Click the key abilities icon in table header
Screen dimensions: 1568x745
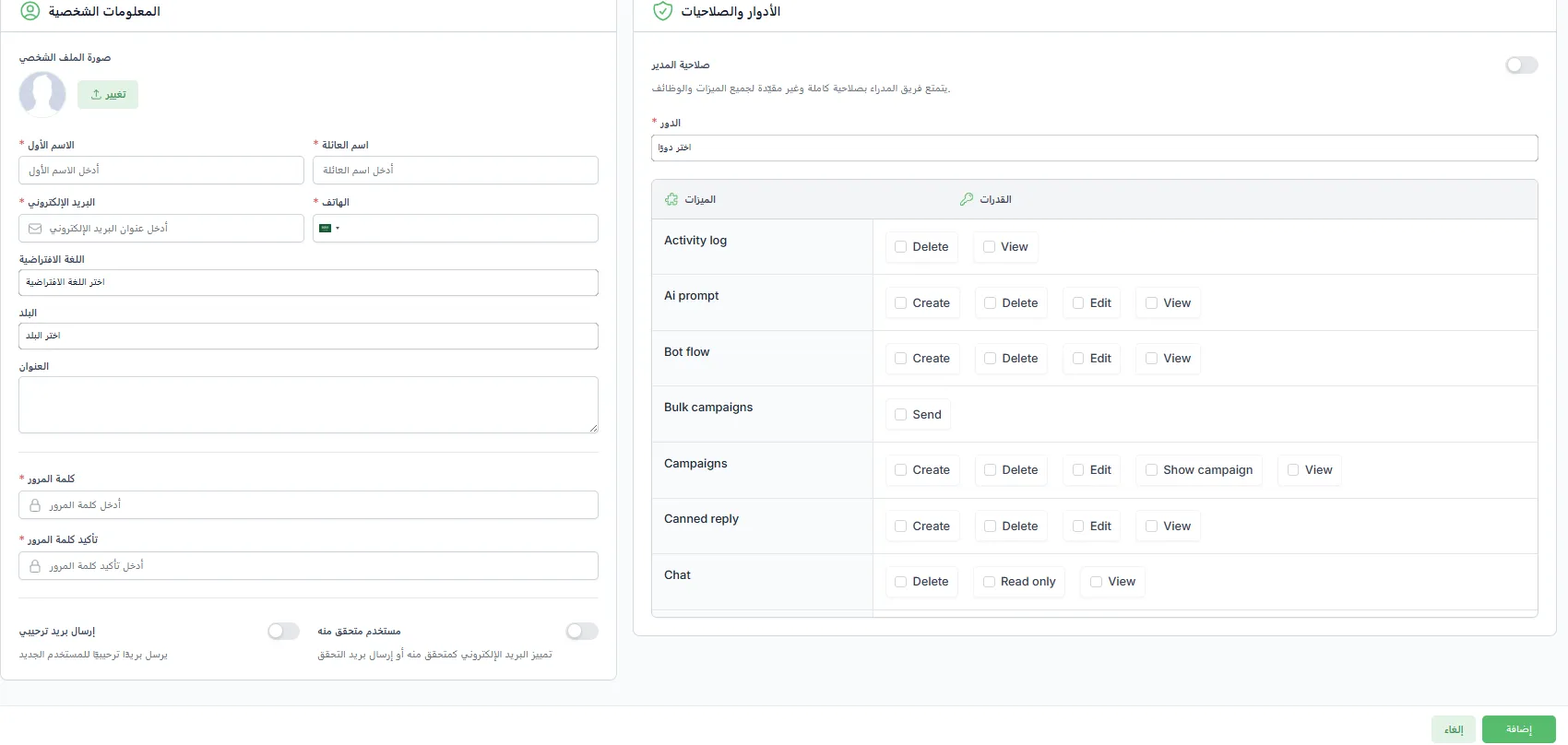pos(967,199)
